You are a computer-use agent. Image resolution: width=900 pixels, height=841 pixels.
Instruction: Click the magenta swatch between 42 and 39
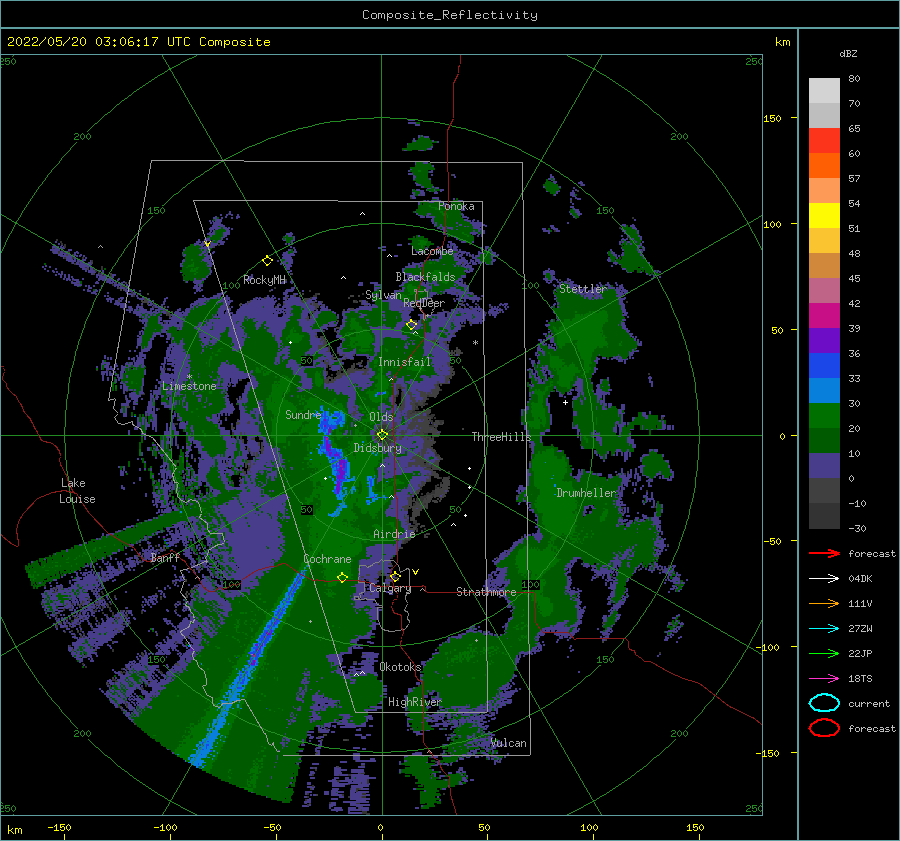click(x=824, y=315)
